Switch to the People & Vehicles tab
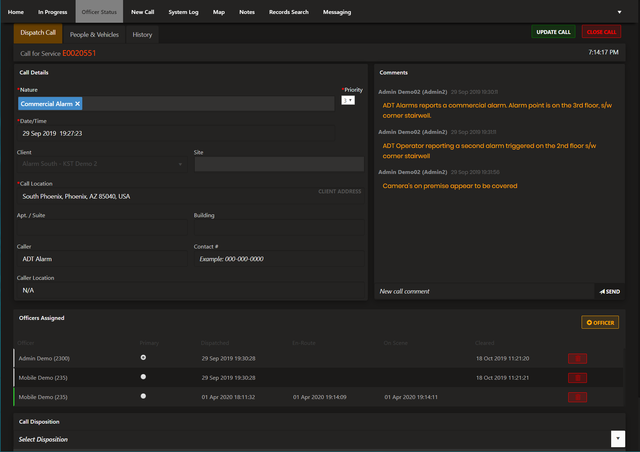 [94, 34]
